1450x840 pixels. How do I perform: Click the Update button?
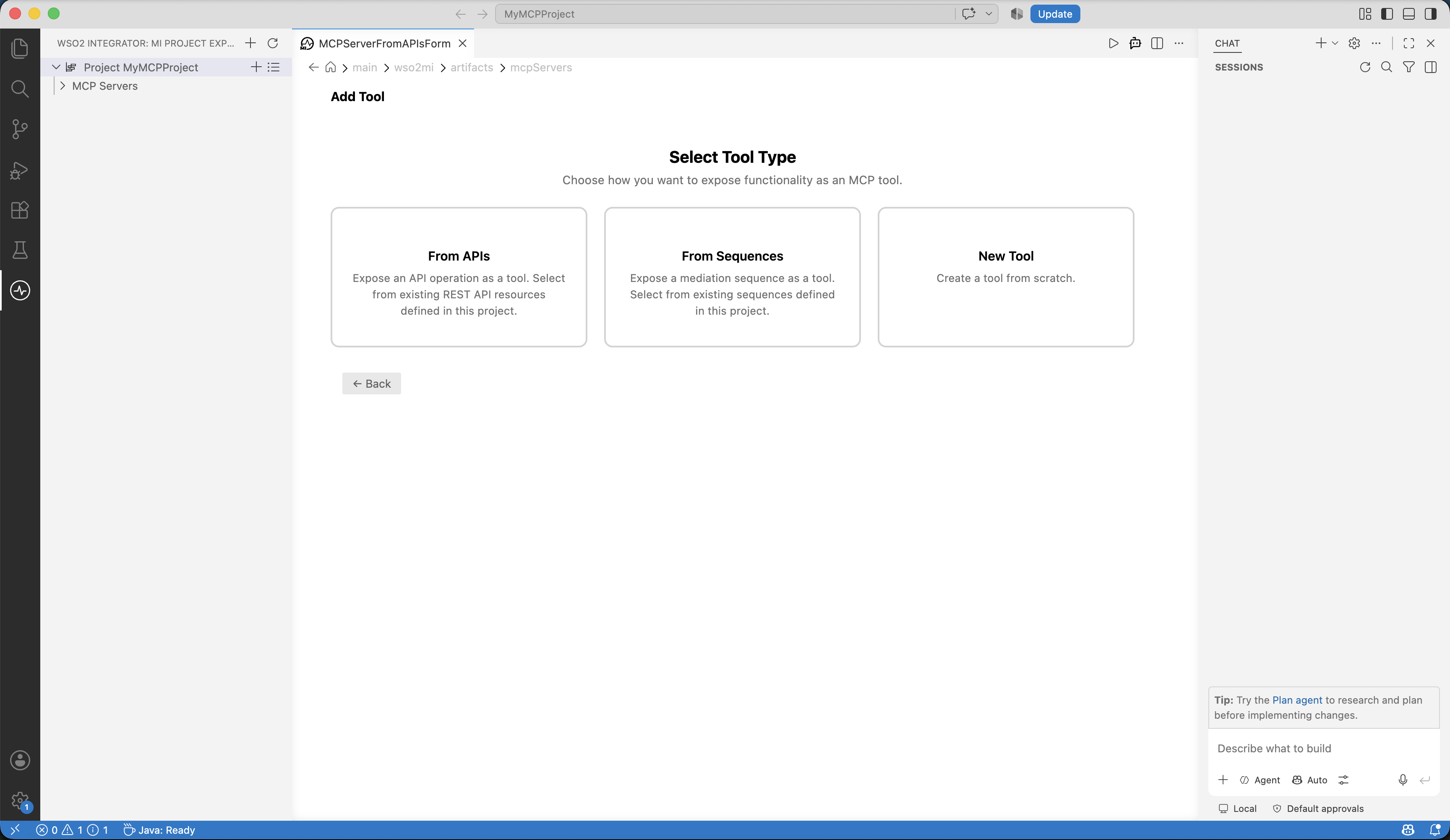pyautogui.click(x=1055, y=14)
